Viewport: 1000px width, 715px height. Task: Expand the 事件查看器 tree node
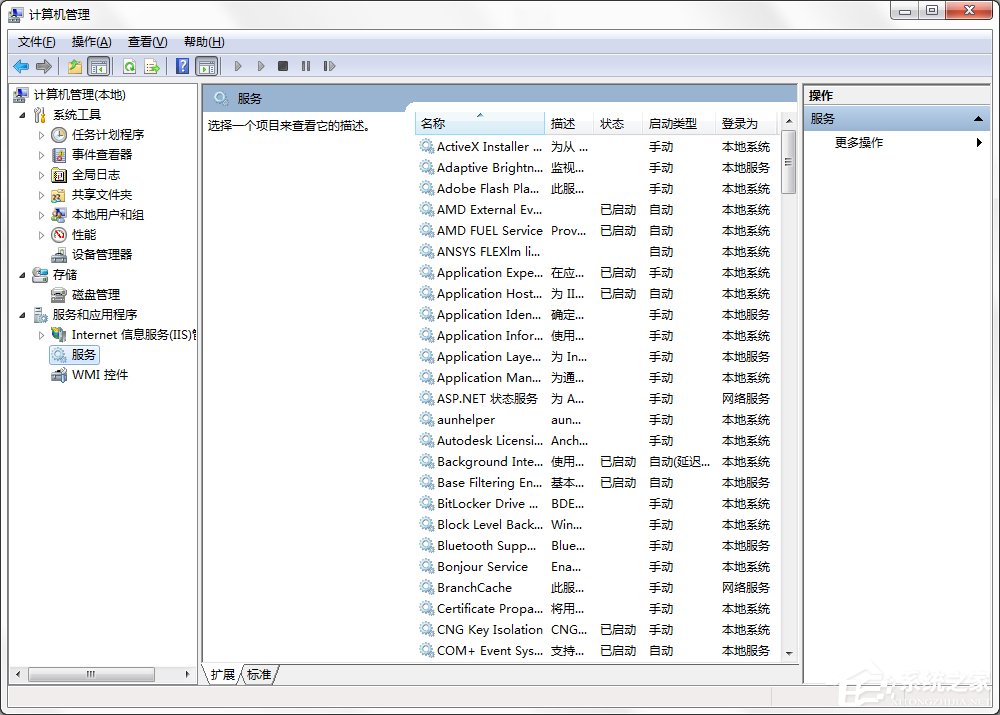coord(40,154)
